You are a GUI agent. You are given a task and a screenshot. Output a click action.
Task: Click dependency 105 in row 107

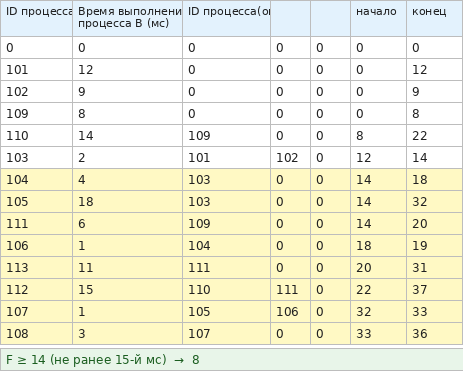click(227, 312)
